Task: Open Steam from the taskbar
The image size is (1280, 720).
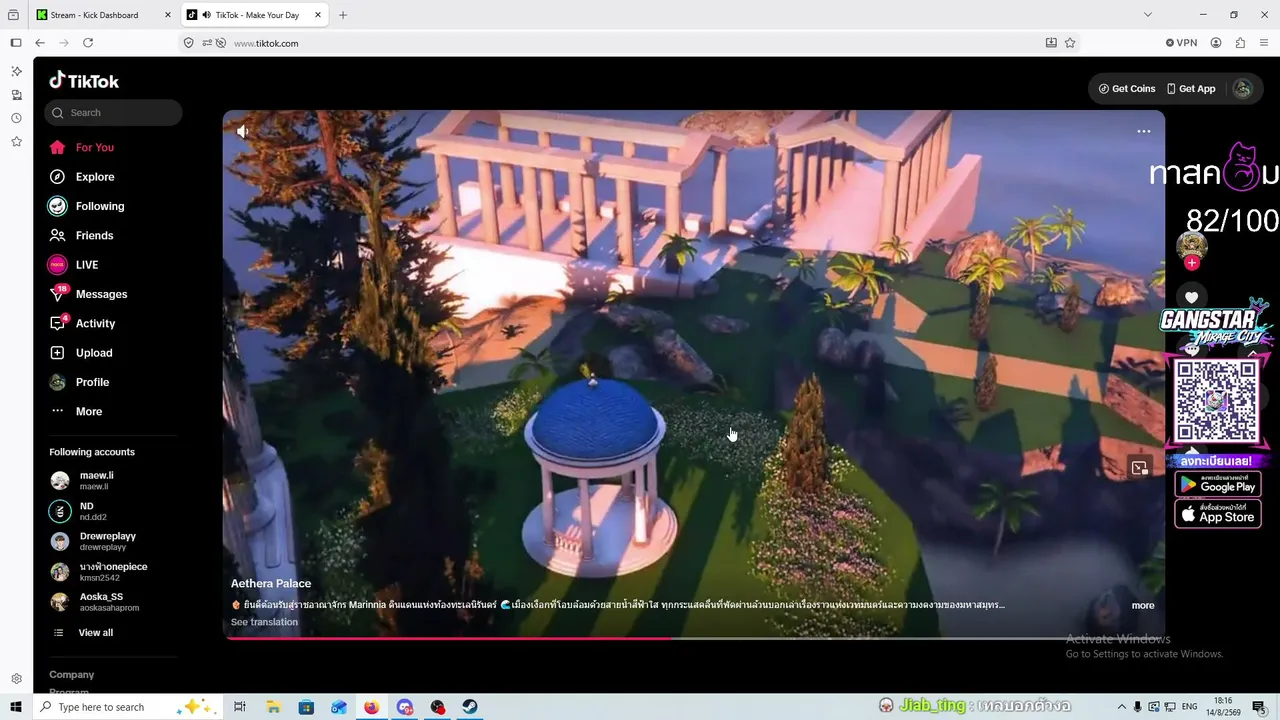Action: point(470,707)
